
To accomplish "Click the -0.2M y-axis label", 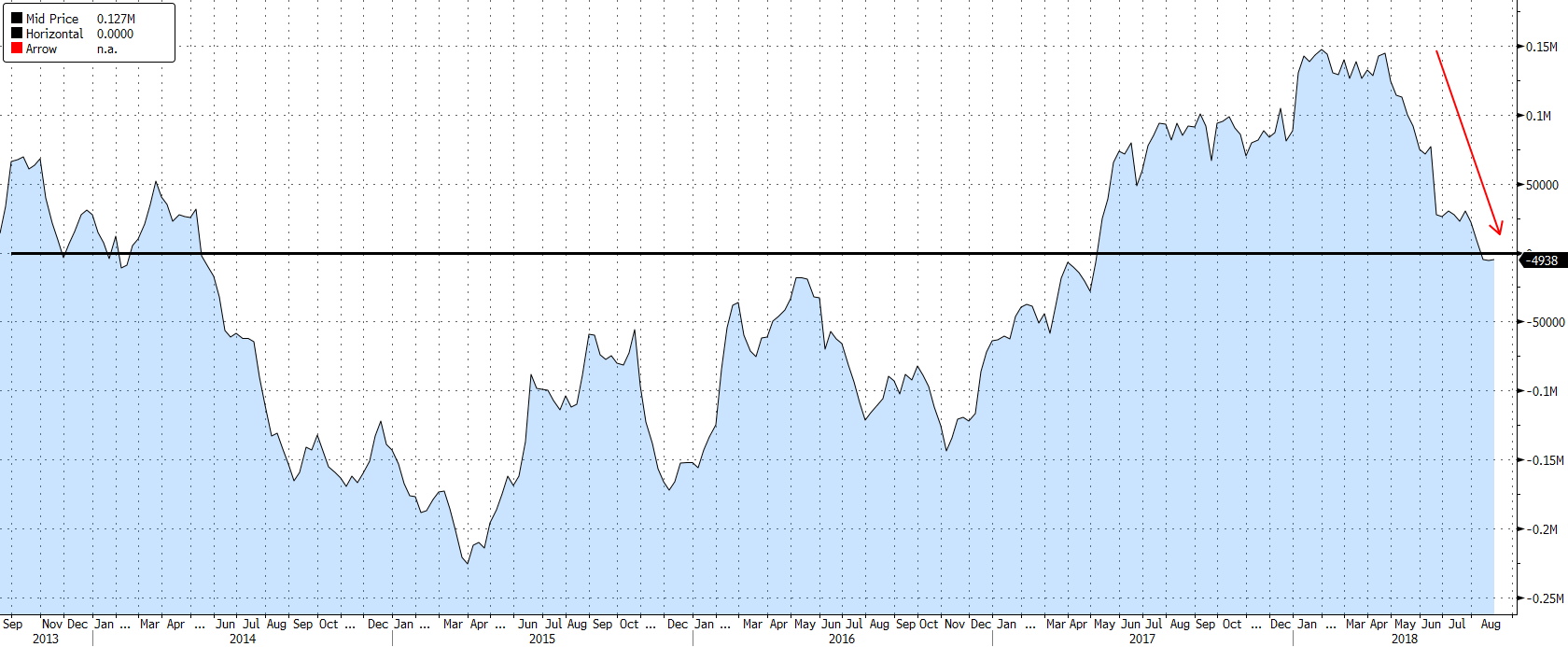I will pos(1541,529).
